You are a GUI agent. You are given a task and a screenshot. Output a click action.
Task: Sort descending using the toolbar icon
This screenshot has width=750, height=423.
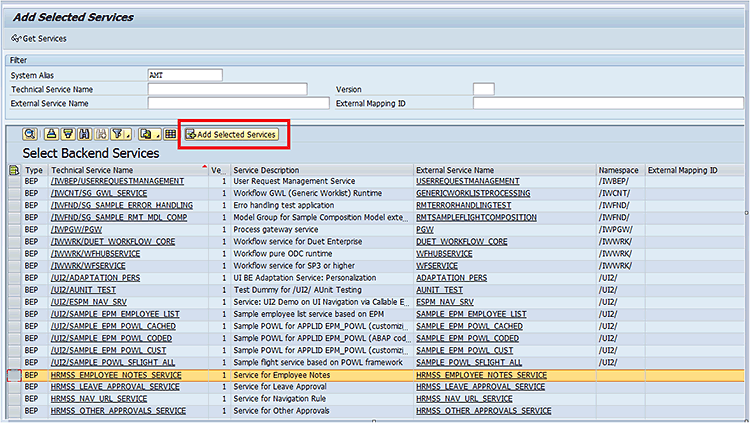[x=68, y=134]
